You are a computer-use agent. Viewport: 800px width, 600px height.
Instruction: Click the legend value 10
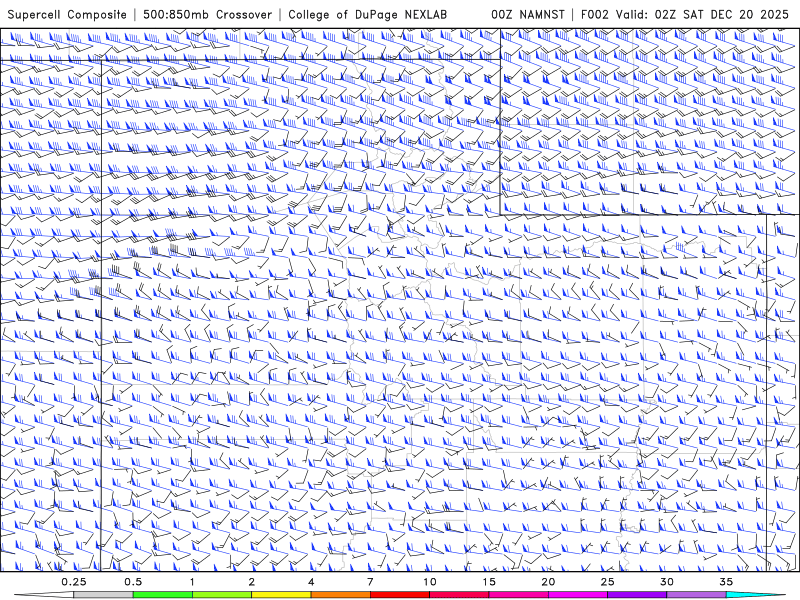point(430,582)
